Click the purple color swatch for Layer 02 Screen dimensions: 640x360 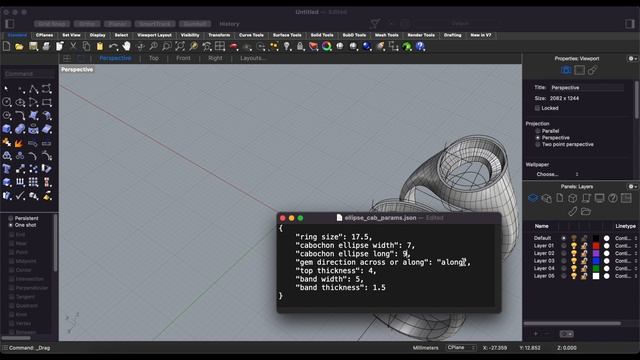pos(596,253)
